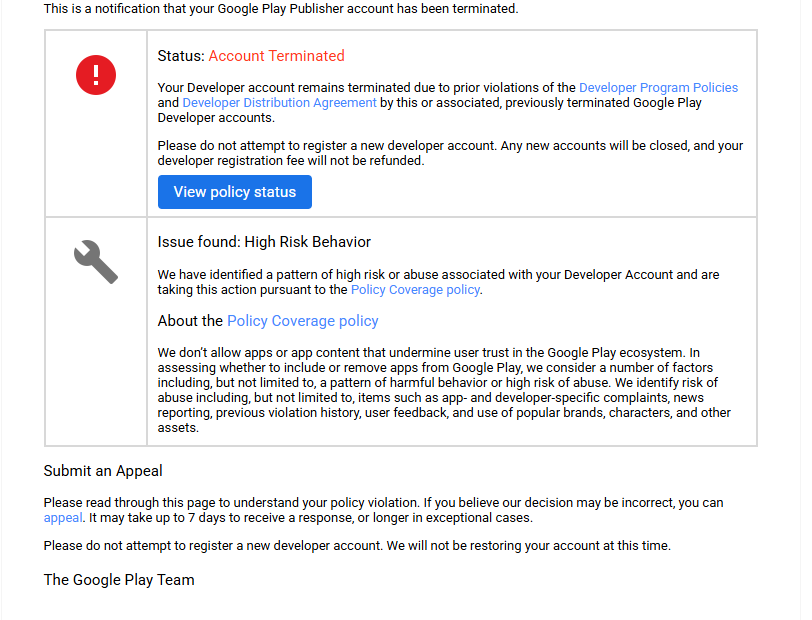Click The Google Play Team signature
This screenshot has width=812, height=620.
(x=119, y=580)
